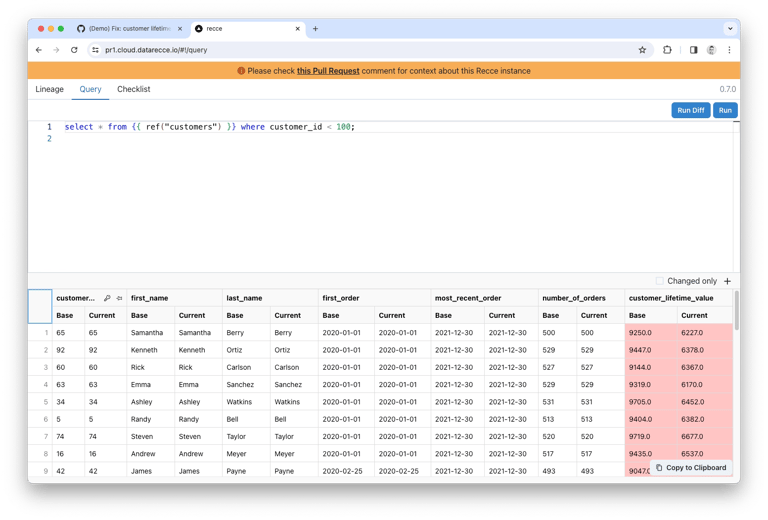Open a new browser tab
768x520 pixels.
click(x=315, y=29)
